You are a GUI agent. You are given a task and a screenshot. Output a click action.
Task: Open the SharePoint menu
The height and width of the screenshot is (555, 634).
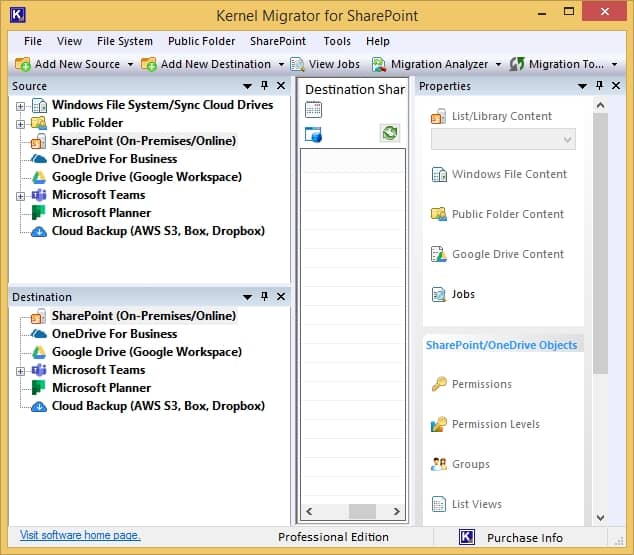click(x=278, y=41)
